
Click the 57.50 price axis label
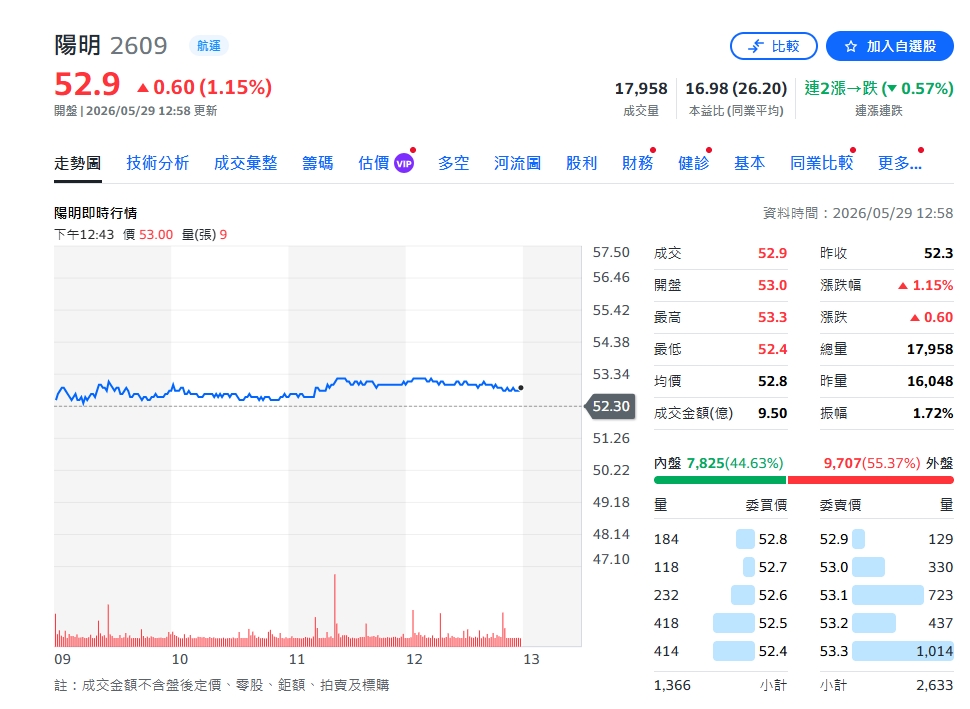point(611,252)
